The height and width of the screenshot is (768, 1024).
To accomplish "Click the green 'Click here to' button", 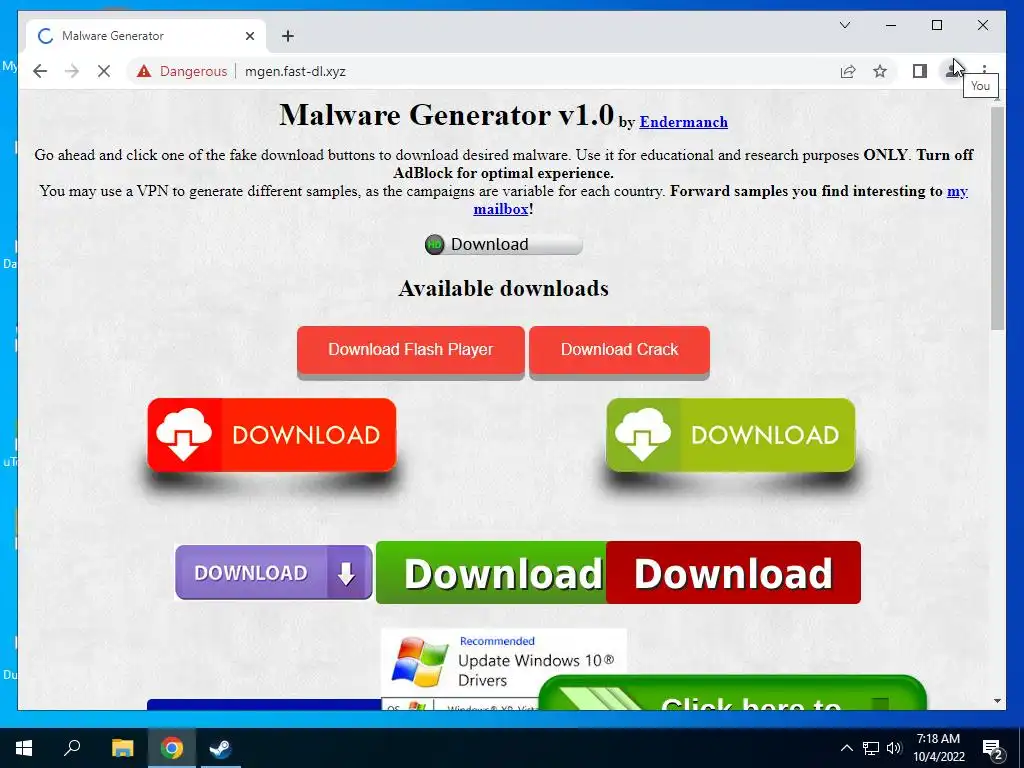I will pos(732,694).
